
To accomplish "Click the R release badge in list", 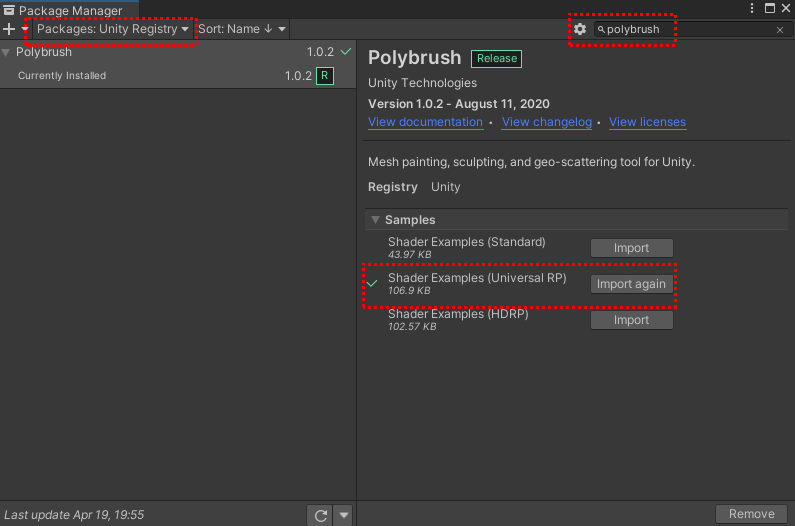I will click(x=324, y=76).
